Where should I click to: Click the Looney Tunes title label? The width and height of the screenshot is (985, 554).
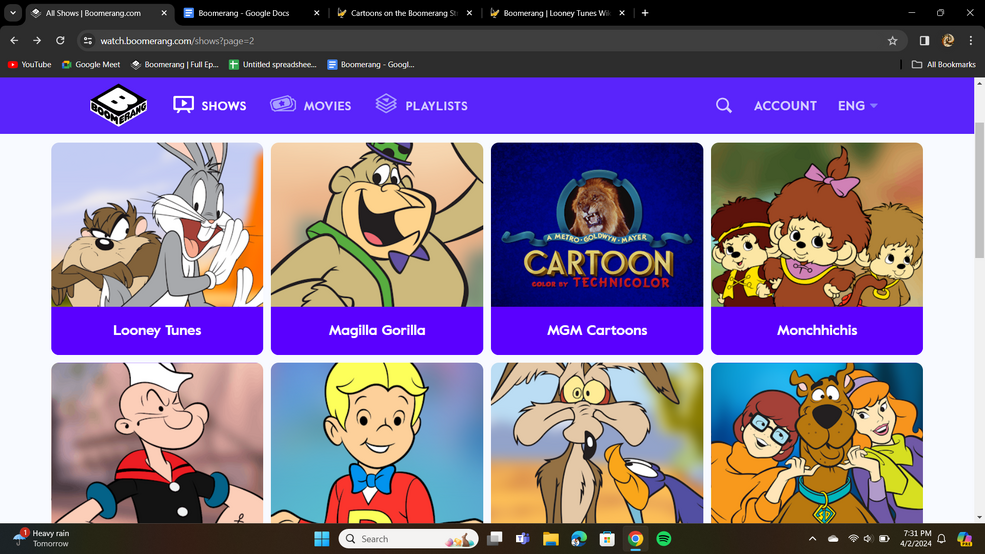157,330
